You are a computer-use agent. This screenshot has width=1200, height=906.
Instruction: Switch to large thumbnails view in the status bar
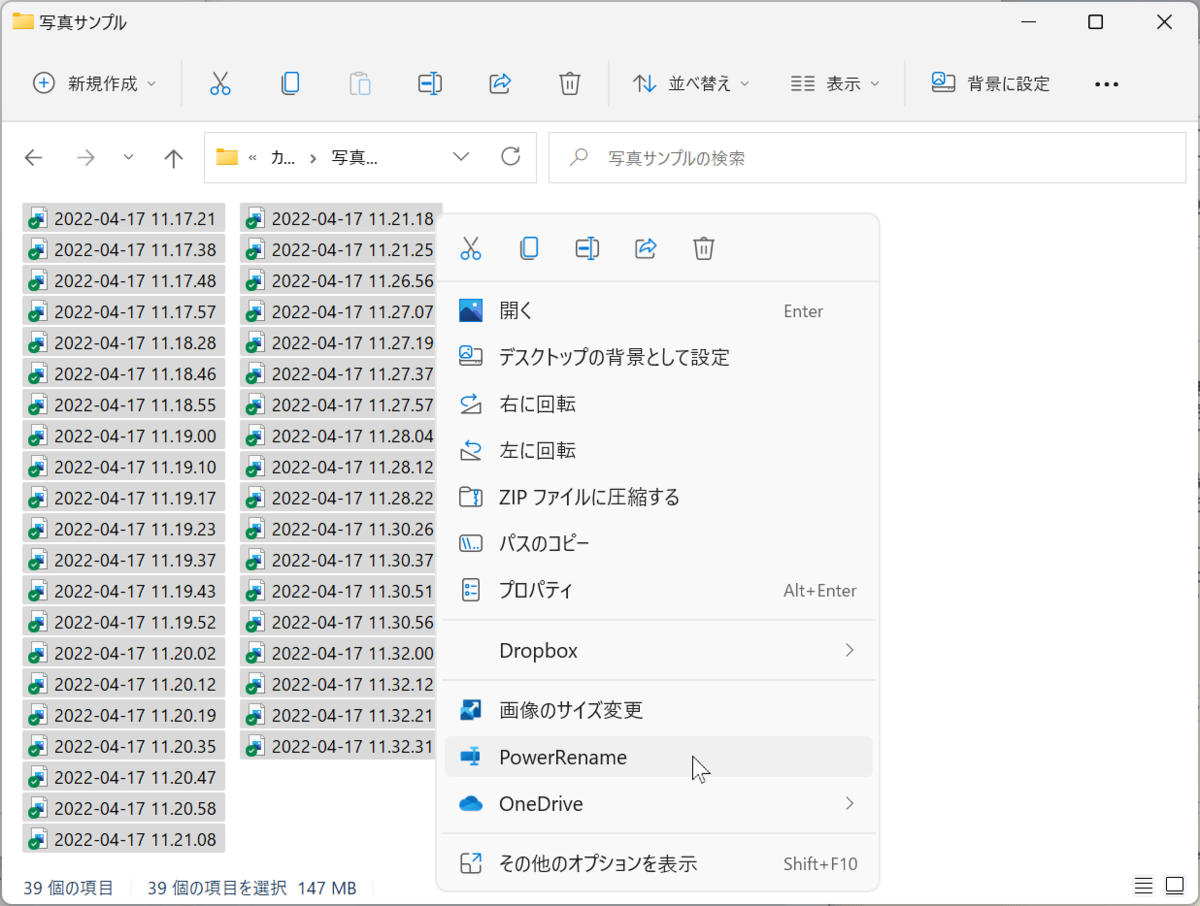[1171, 886]
